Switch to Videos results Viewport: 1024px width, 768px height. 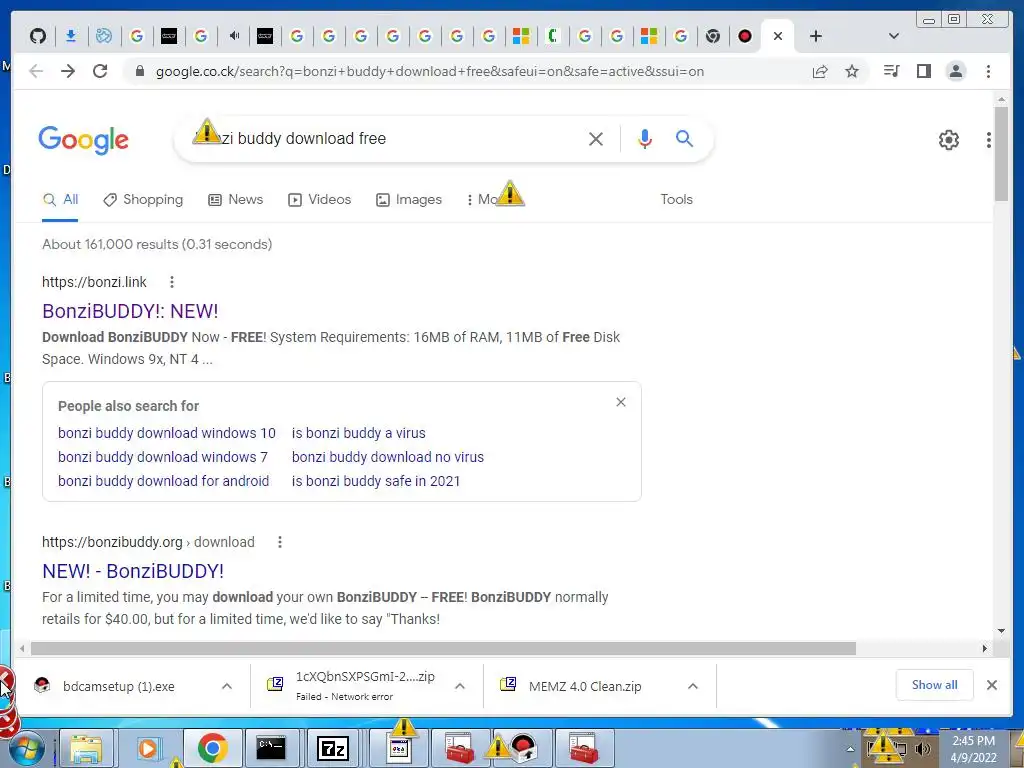[319, 199]
